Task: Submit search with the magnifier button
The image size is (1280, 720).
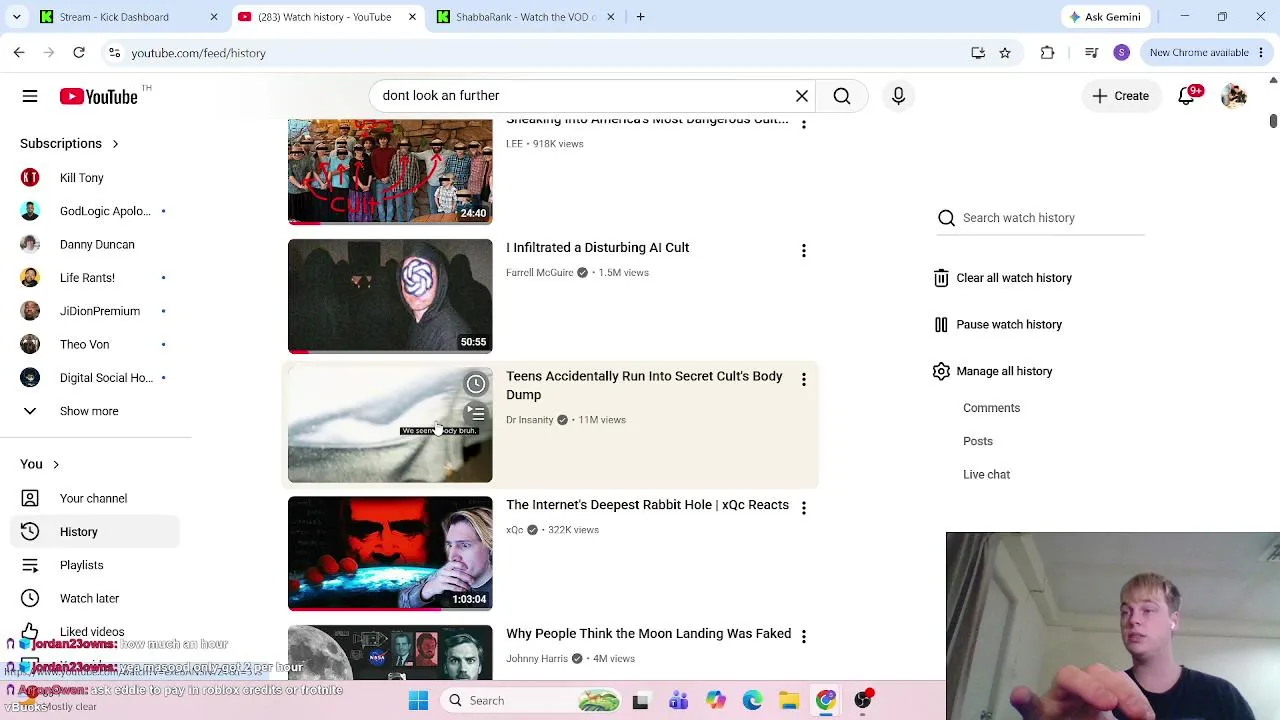Action: 842,96
